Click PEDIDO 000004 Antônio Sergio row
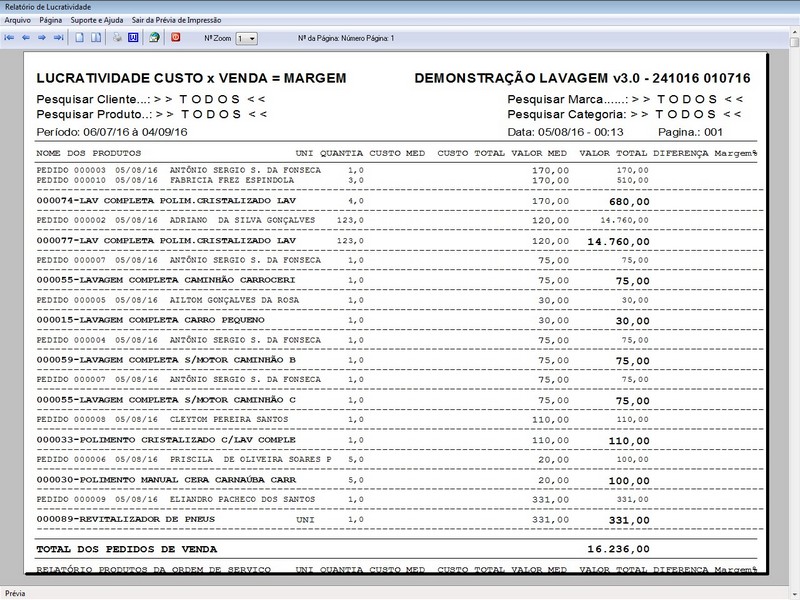 point(342,340)
